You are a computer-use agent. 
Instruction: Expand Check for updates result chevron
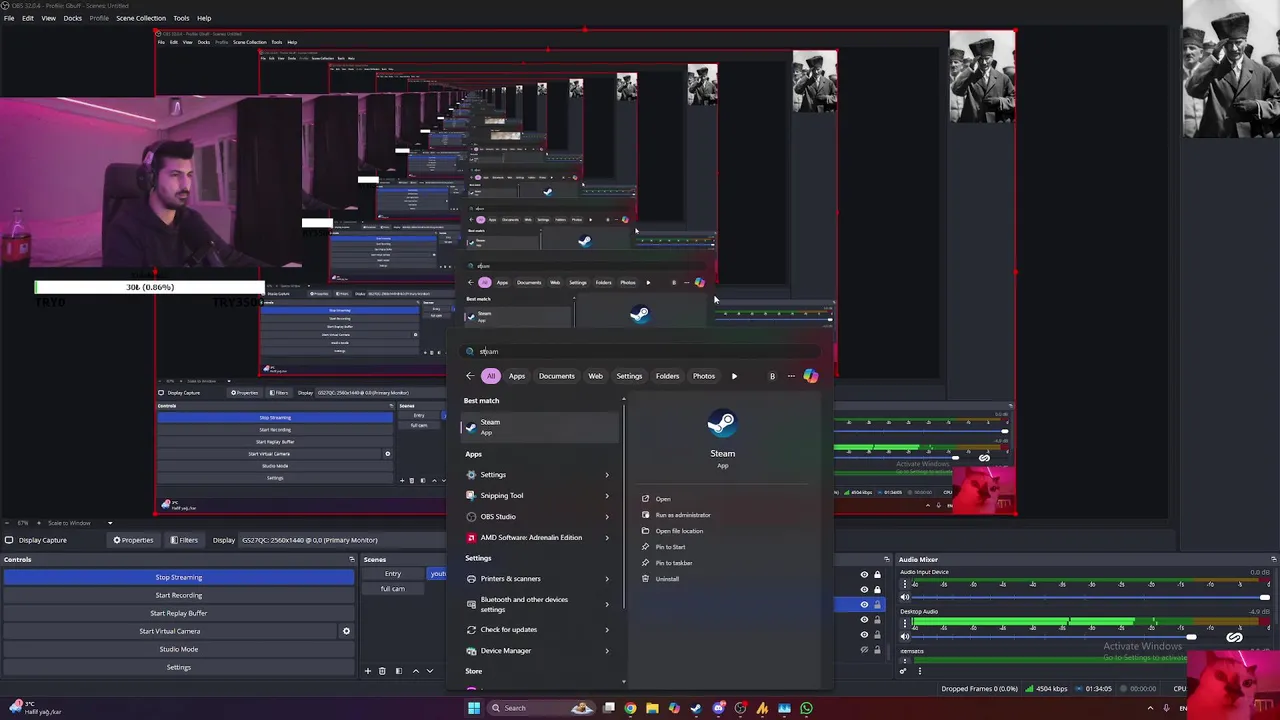point(606,630)
